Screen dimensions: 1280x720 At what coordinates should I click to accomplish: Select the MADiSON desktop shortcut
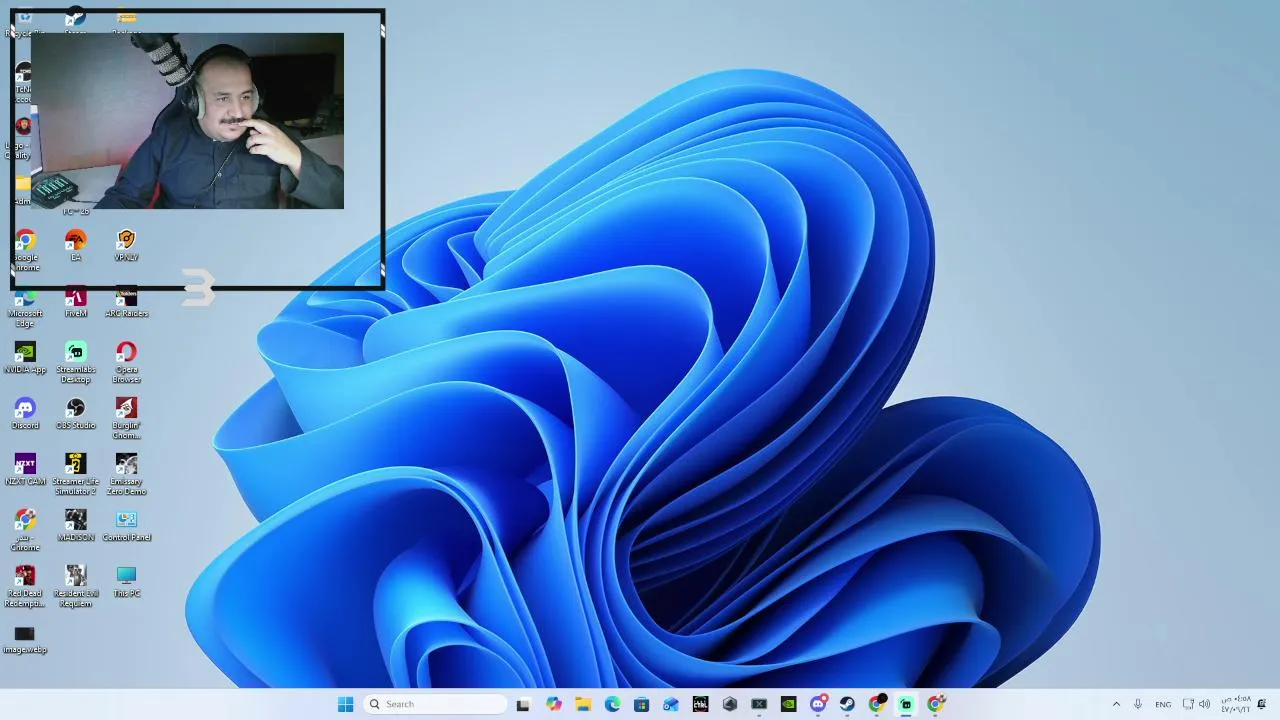[75, 526]
